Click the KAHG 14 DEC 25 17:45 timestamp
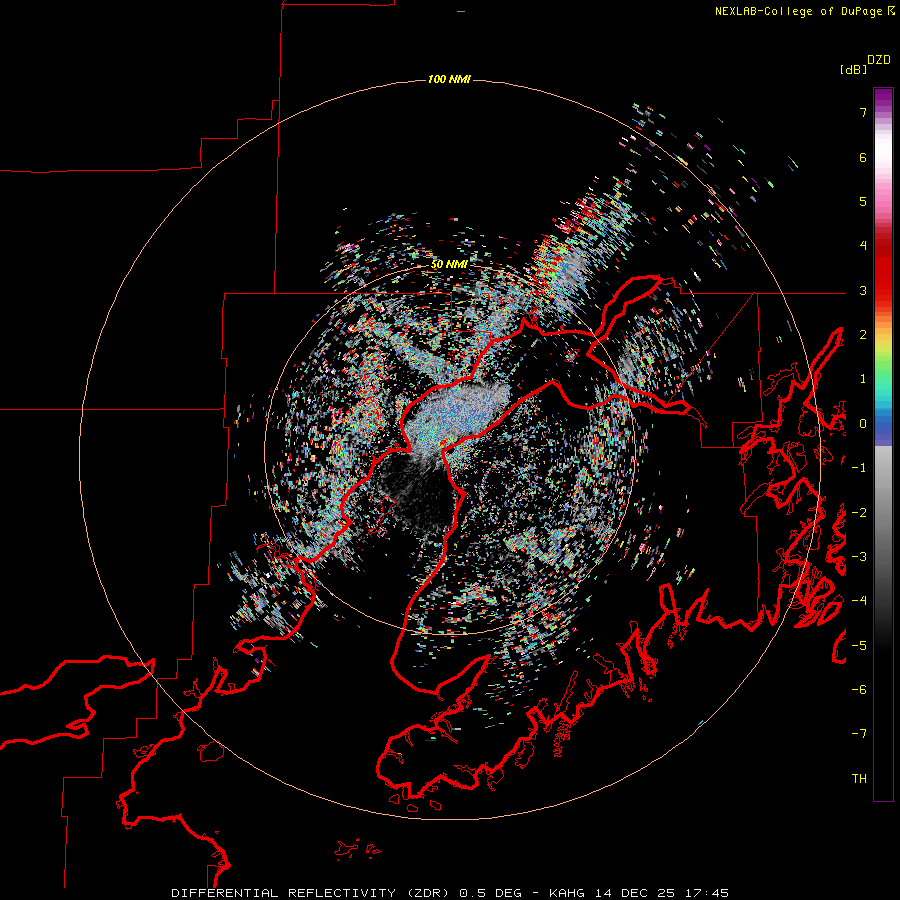 tap(639, 893)
